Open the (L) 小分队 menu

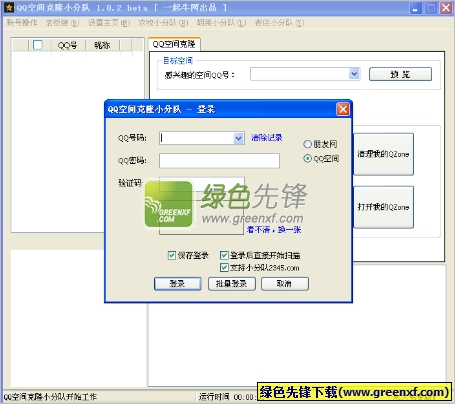click(x=221, y=22)
